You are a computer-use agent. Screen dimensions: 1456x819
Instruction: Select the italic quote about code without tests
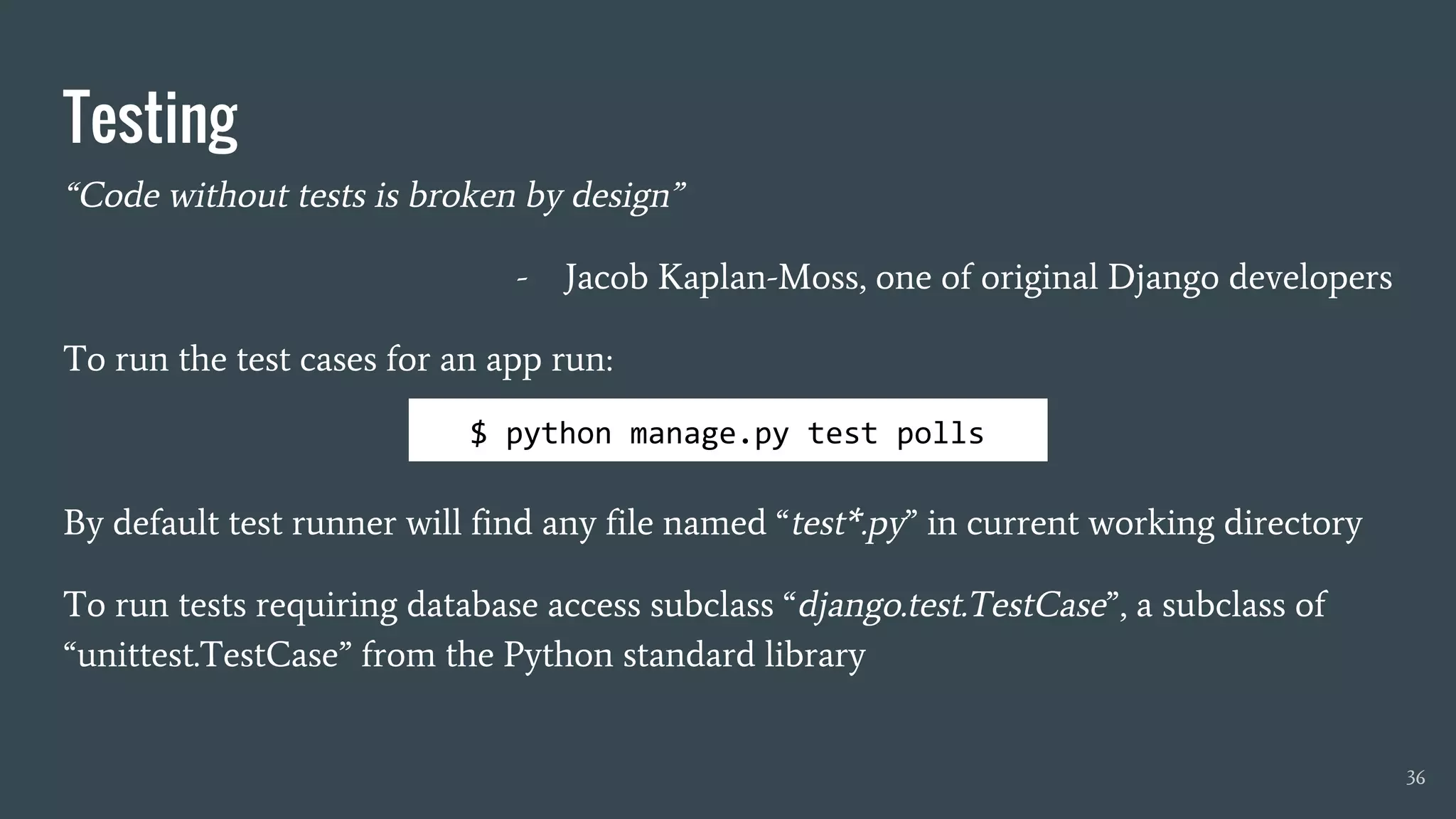pos(374,196)
